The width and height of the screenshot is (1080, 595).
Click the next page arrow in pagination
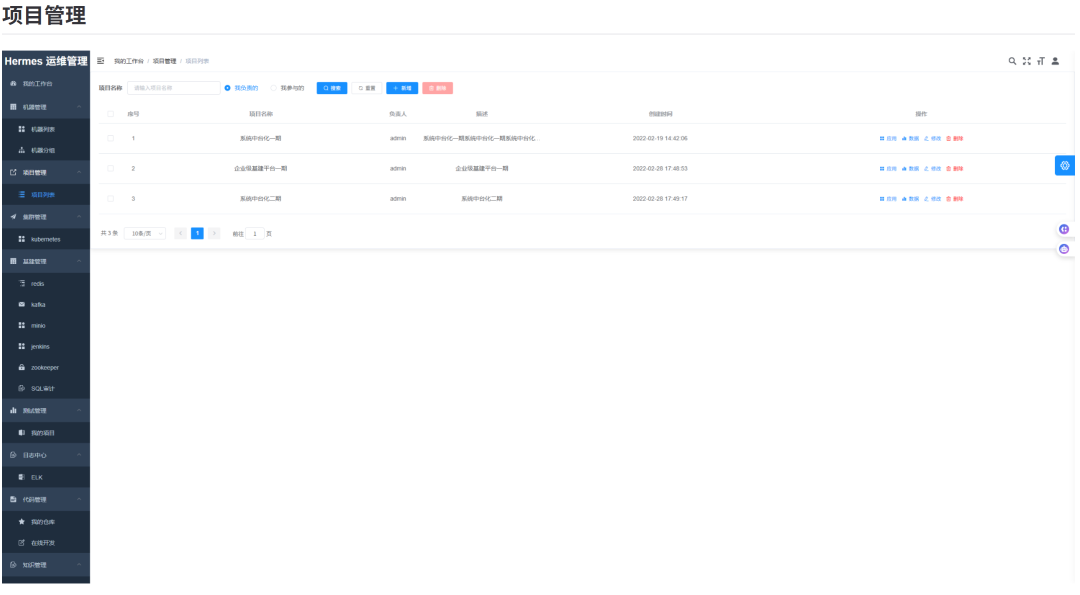(x=214, y=233)
